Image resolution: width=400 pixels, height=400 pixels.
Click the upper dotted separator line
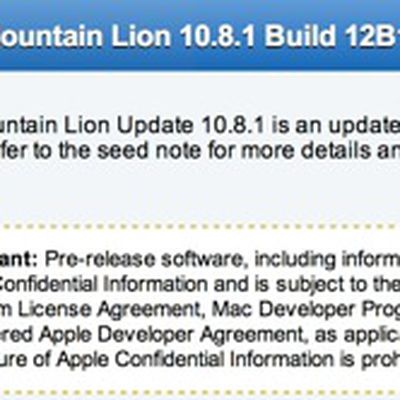click(200, 227)
